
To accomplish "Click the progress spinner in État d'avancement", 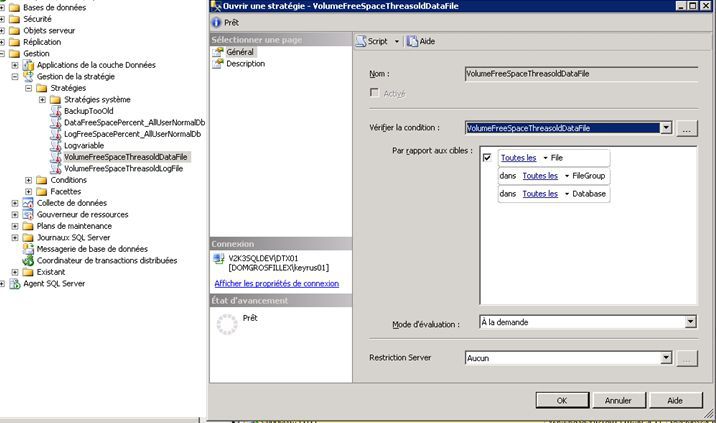I will click(226, 324).
